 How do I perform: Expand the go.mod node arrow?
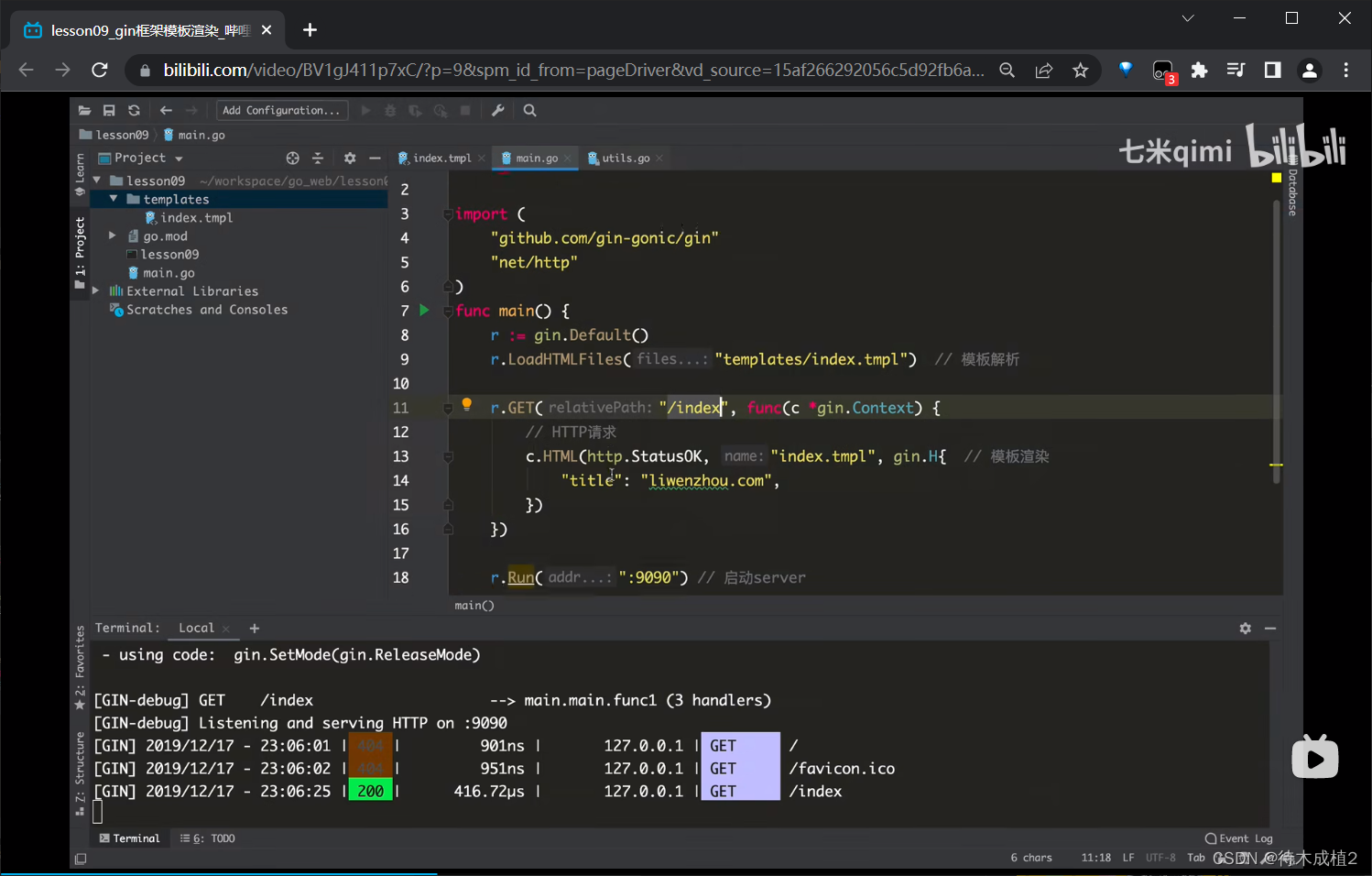(114, 235)
